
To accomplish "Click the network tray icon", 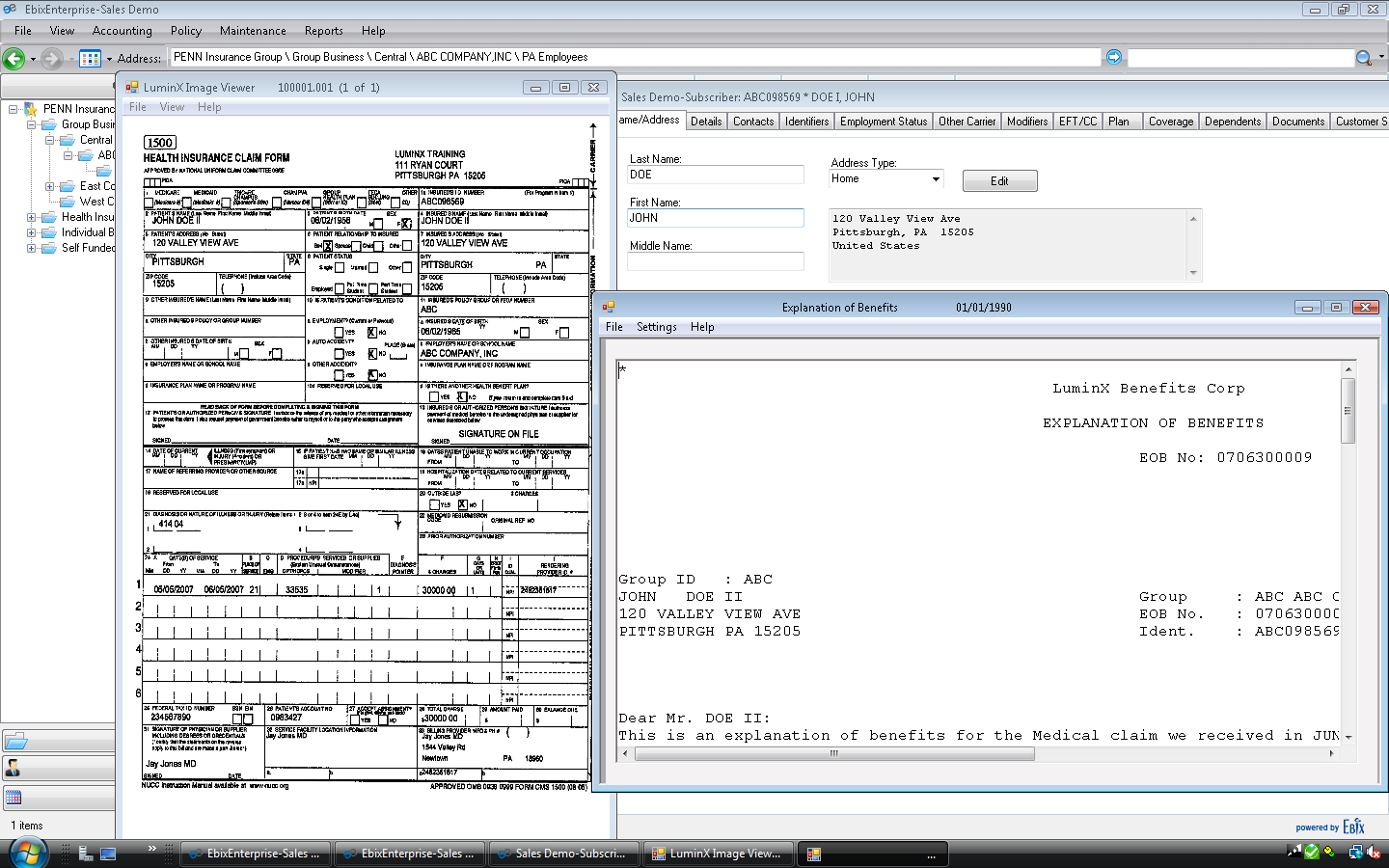I will click(1355, 852).
